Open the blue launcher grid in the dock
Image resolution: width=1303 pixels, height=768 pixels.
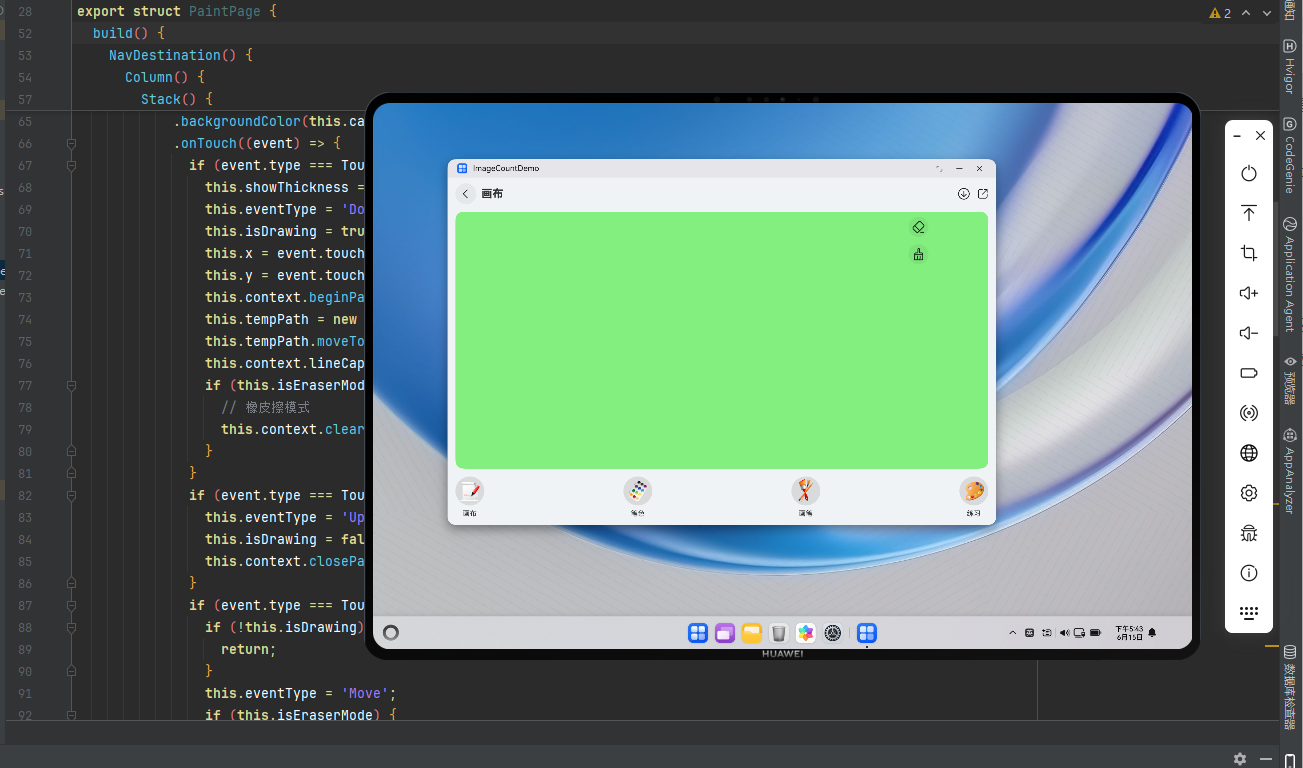[x=698, y=633]
